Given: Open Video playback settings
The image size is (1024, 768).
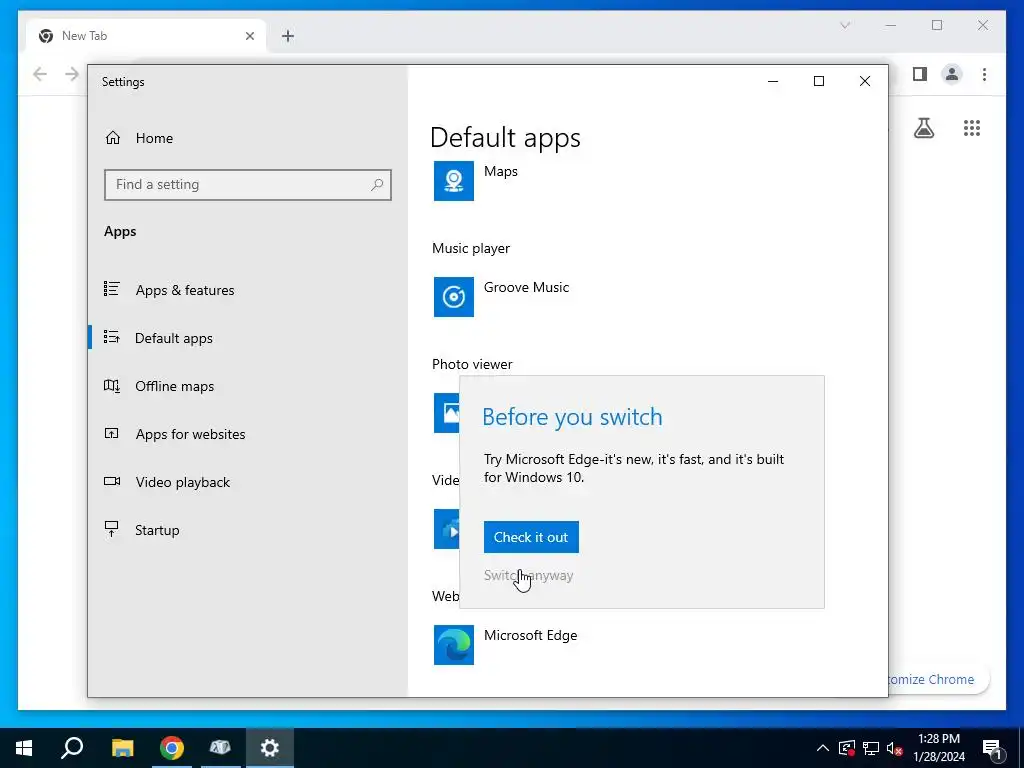Looking at the screenshot, I should click(183, 482).
